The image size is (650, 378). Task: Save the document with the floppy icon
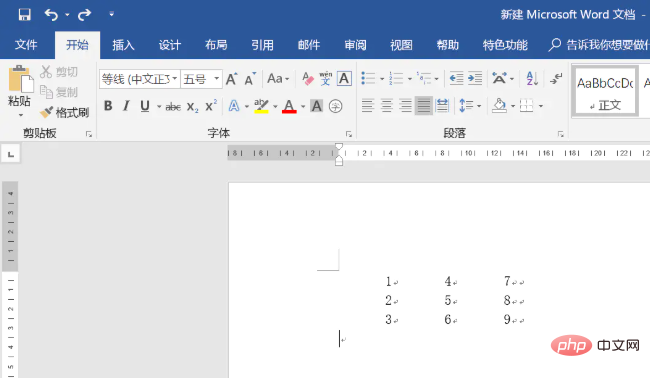pos(24,15)
